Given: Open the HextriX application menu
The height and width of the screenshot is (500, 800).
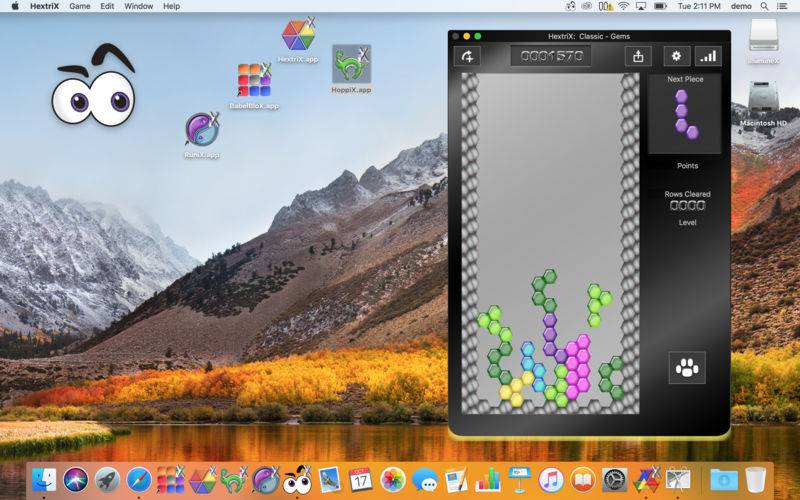Looking at the screenshot, I should (x=44, y=6).
